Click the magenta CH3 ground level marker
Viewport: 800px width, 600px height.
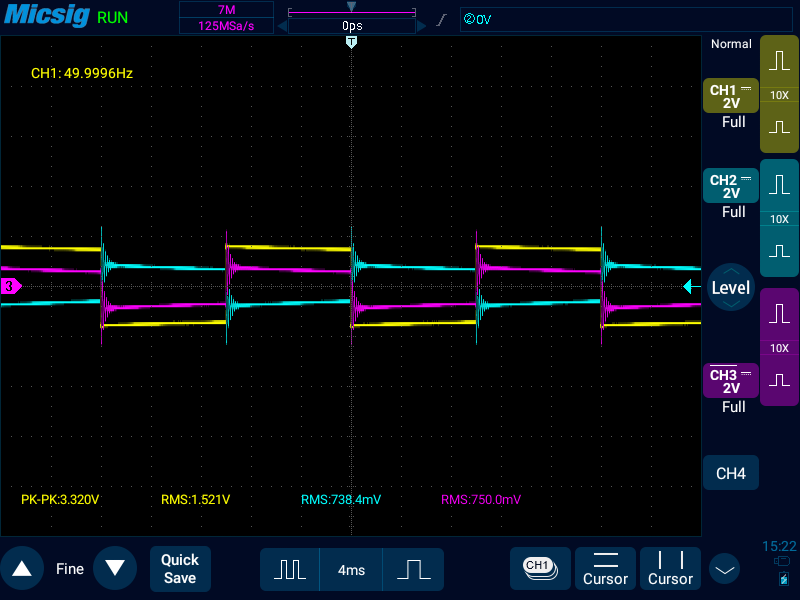click(x=10, y=287)
